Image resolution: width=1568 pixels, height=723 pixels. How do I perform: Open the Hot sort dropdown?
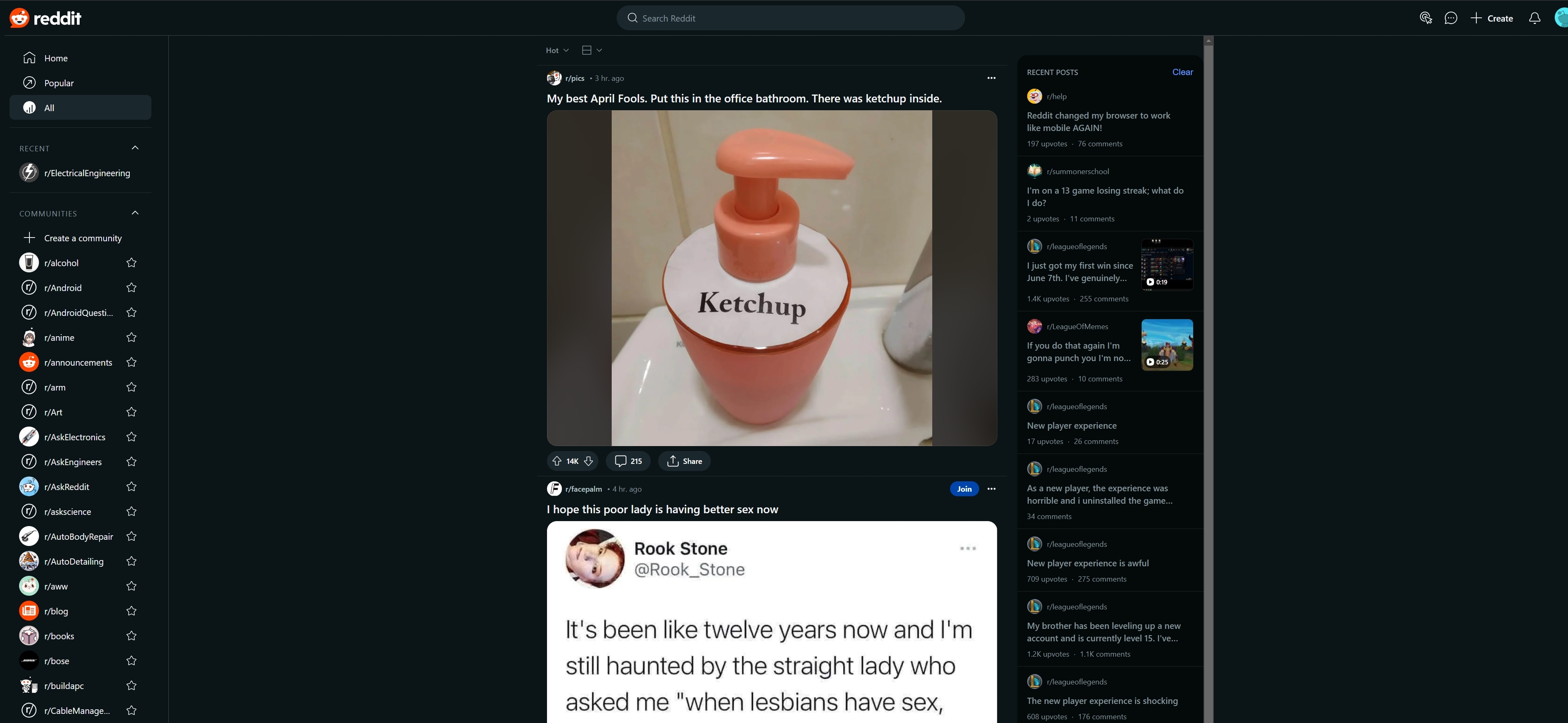pyautogui.click(x=556, y=50)
